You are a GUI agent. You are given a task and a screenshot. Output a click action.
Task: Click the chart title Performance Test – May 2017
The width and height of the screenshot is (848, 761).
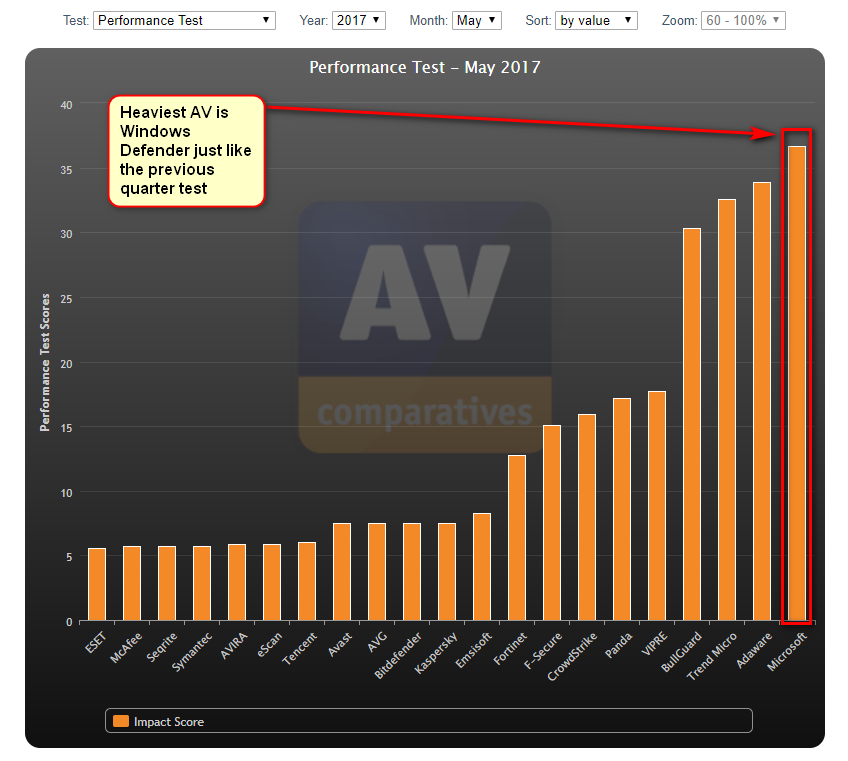pyautogui.click(x=425, y=67)
